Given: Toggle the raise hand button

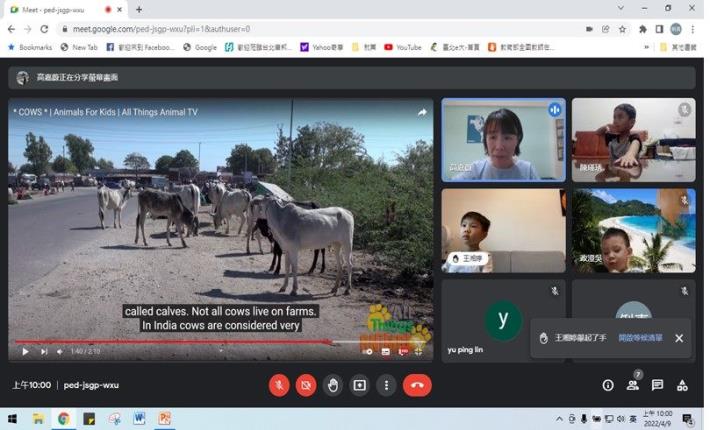Looking at the screenshot, I should (333, 385).
